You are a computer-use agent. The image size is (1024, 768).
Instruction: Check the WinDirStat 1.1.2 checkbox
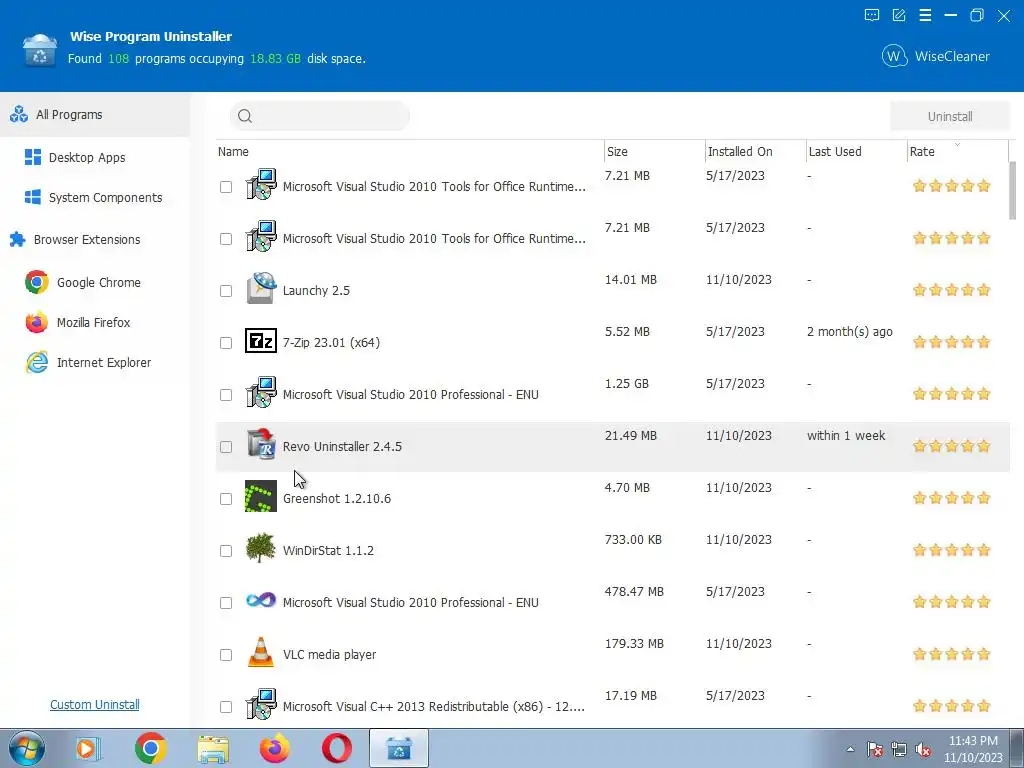point(226,551)
